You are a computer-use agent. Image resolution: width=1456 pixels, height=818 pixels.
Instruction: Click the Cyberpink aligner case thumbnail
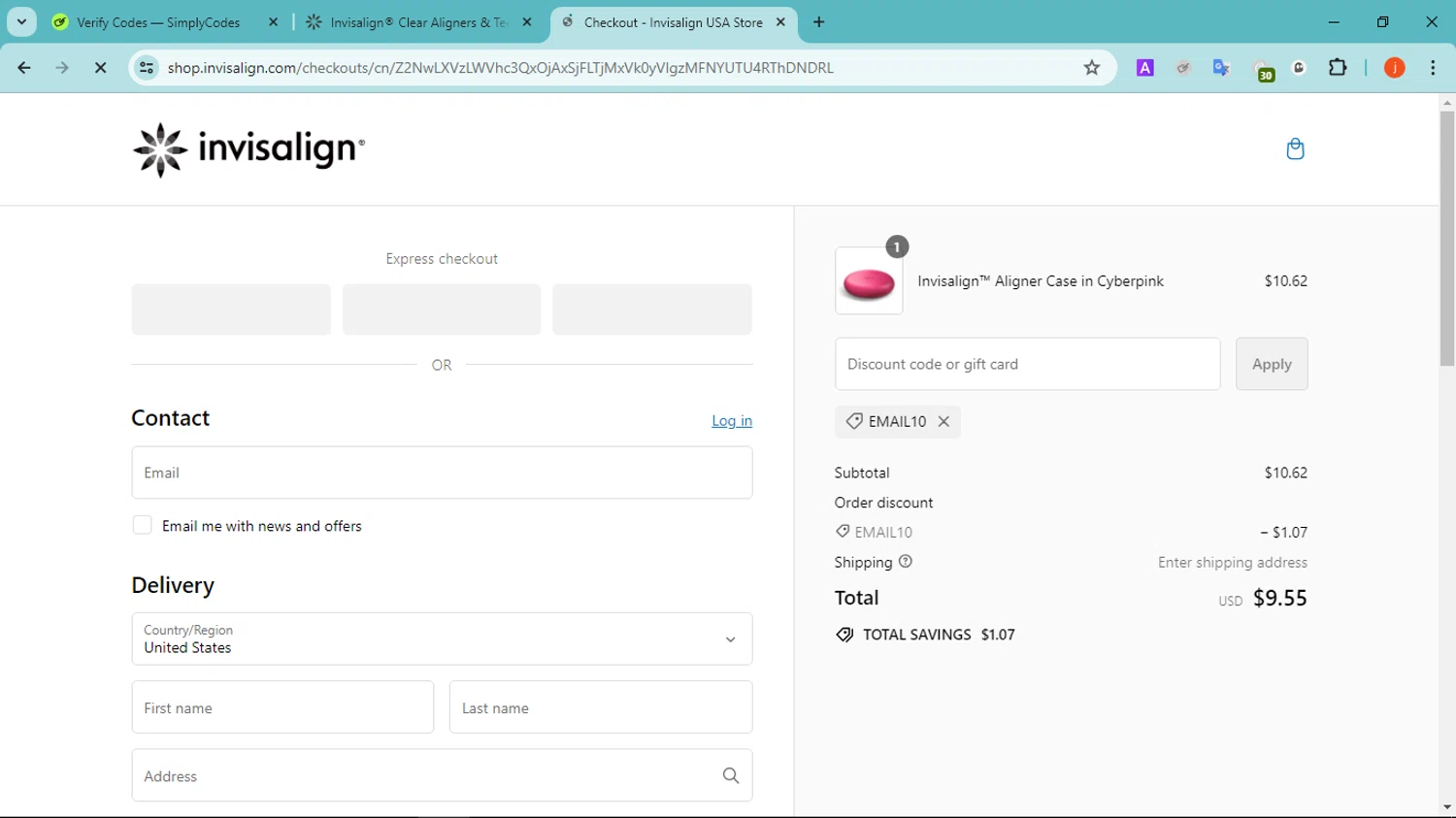point(869,281)
